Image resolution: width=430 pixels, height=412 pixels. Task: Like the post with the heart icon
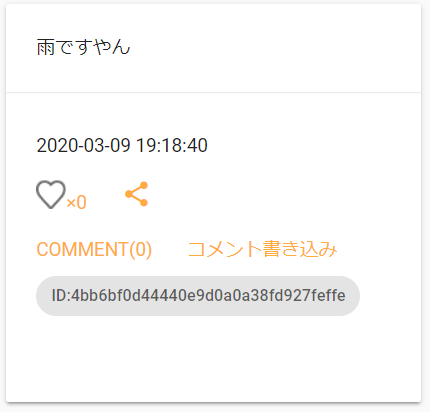pos(51,195)
